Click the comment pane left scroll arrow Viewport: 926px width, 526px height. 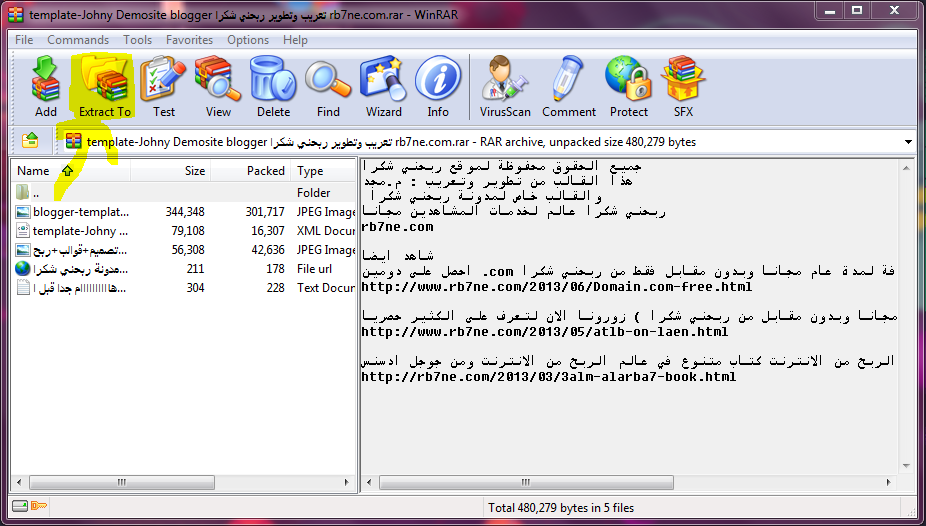[369, 482]
